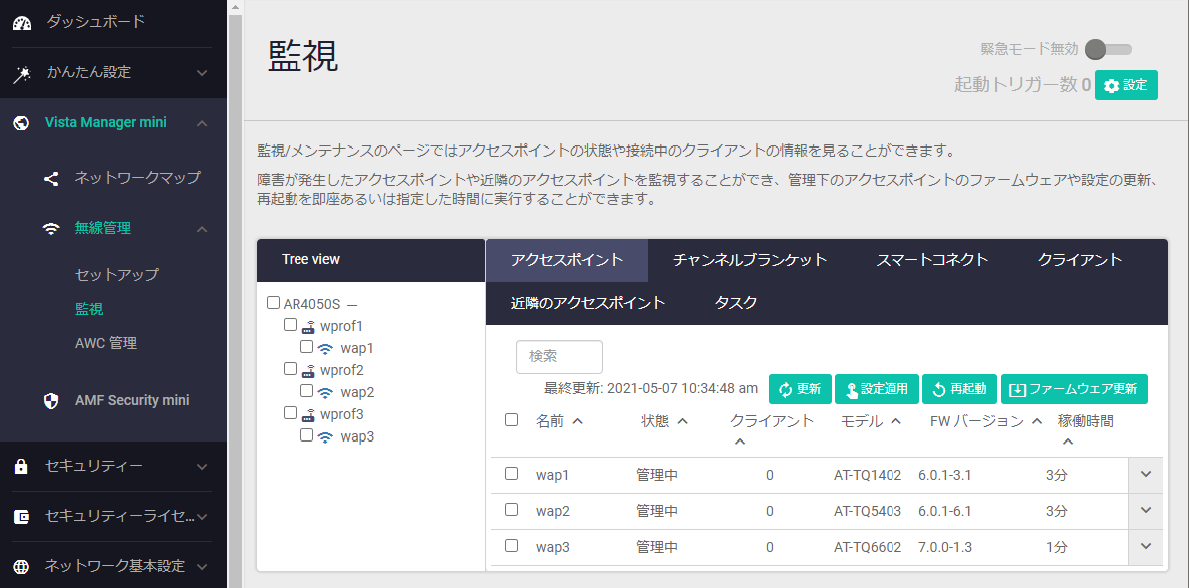Click the 再起動 reboot button

(959, 389)
